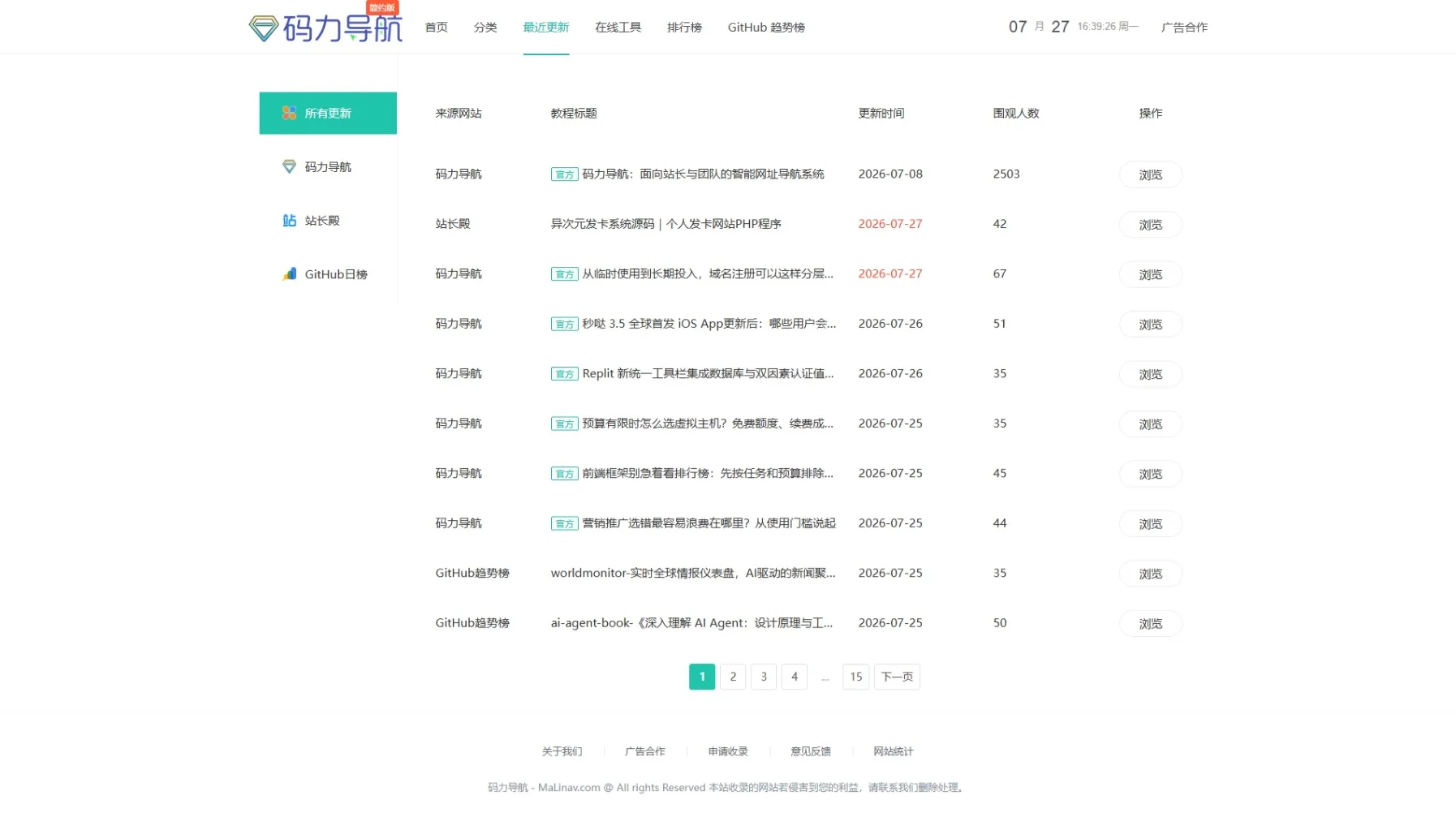Open 广告合作 footer link
1456x817 pixels.
644,751
